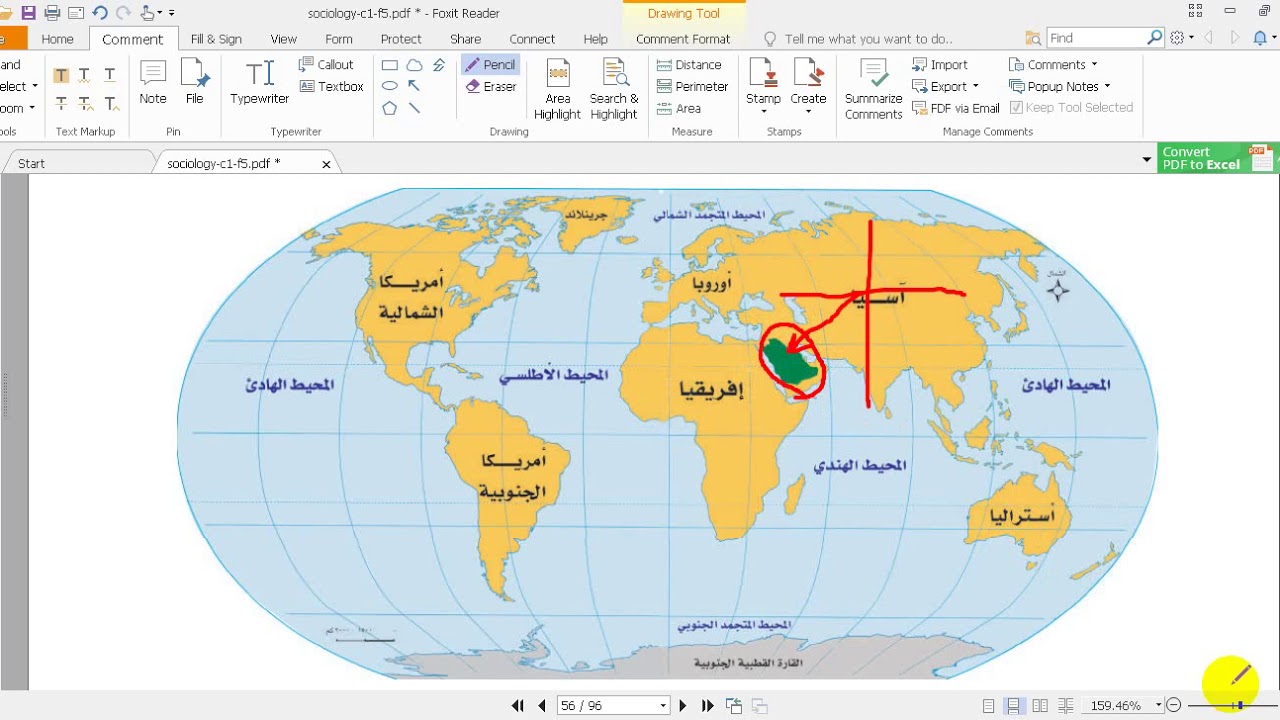Screen dimensions: 1280x720
Task: Add a Note comment pin
Action: (153, 82)
